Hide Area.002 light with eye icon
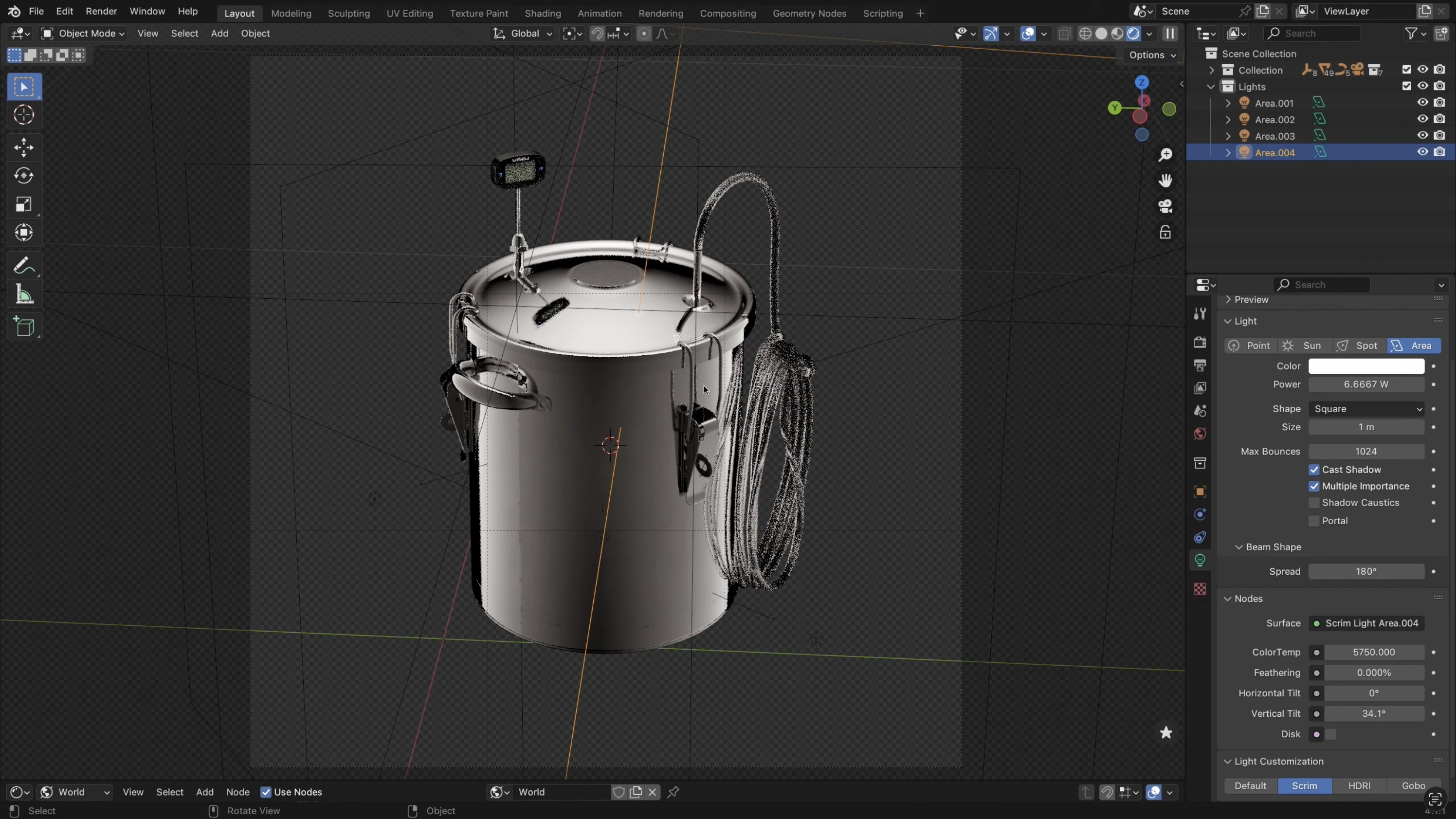 click(x=1422, y=119)
